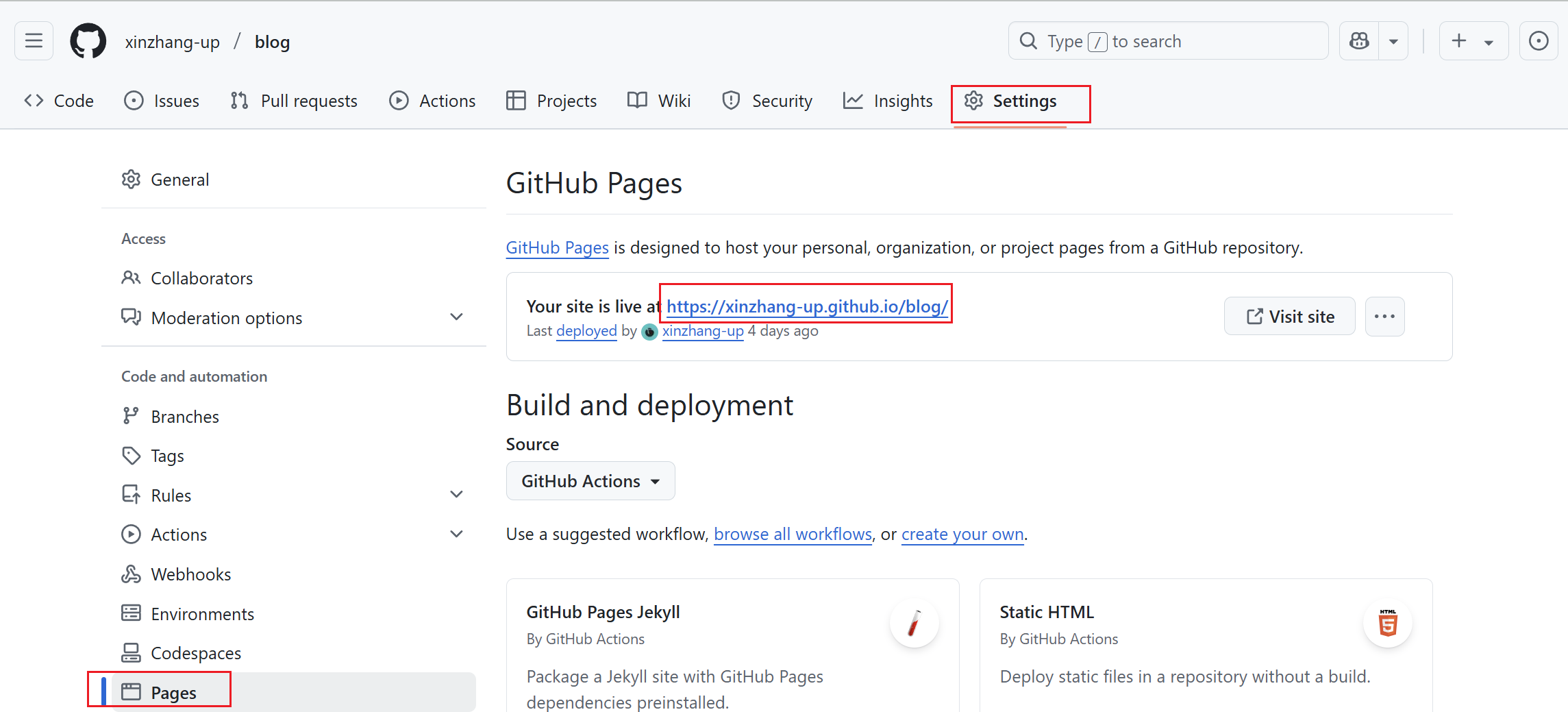Click the blog repository breadcrumb

click(273, 42)
